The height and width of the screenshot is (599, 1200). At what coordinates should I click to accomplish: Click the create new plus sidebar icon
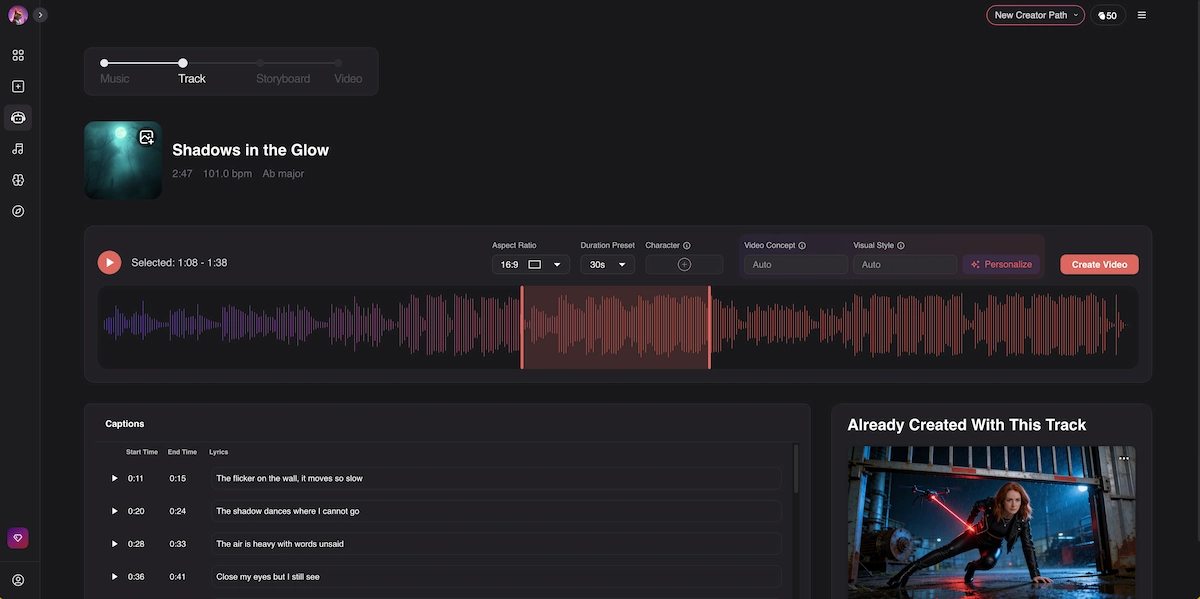pos(18,87)
